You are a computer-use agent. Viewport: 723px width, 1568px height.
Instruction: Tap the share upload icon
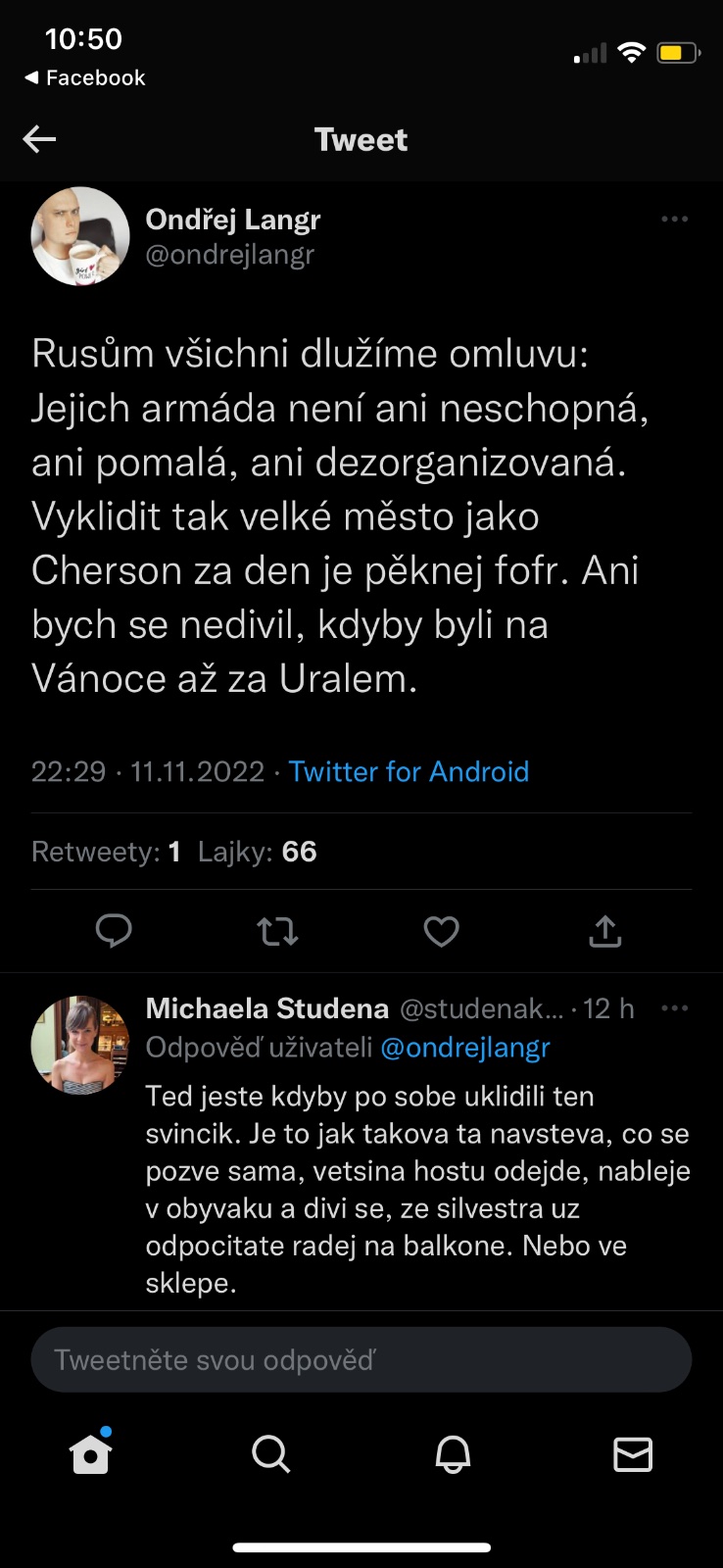(604, 931)
